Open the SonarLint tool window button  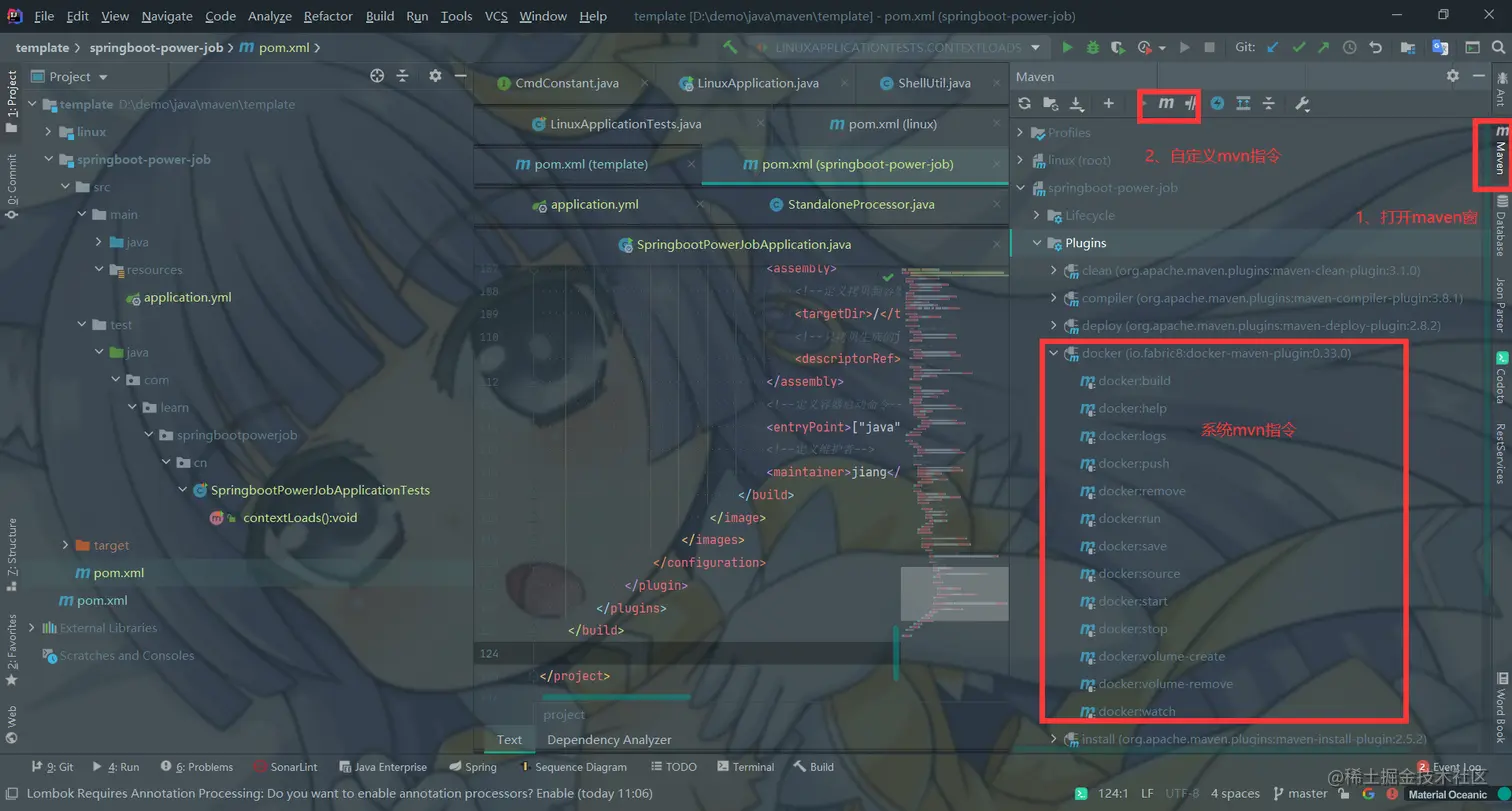286,767
